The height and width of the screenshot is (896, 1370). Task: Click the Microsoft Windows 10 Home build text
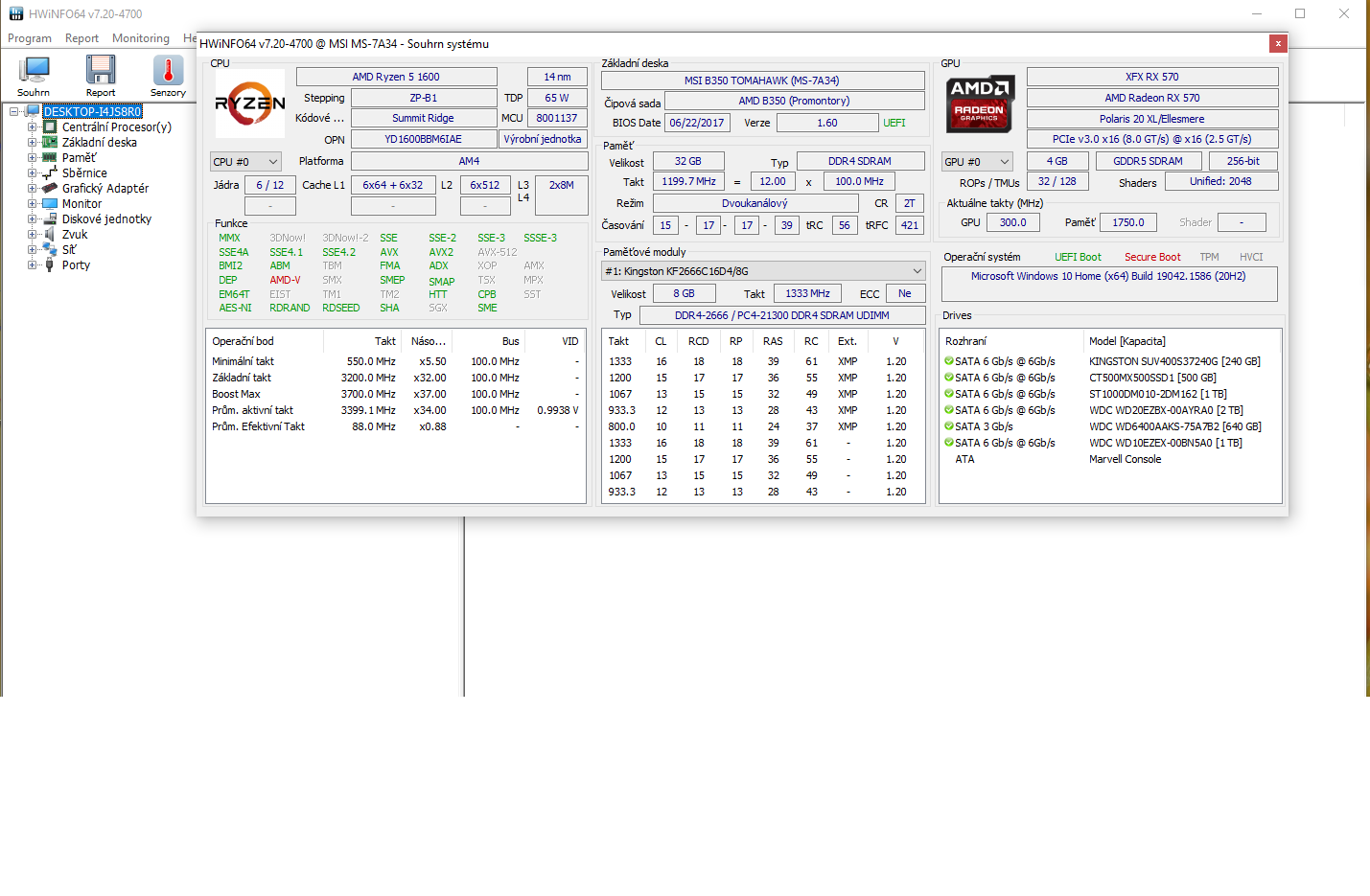1109,276
